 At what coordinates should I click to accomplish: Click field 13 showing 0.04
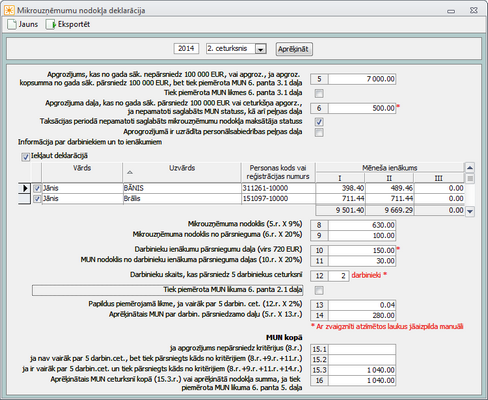pos(362,305)
